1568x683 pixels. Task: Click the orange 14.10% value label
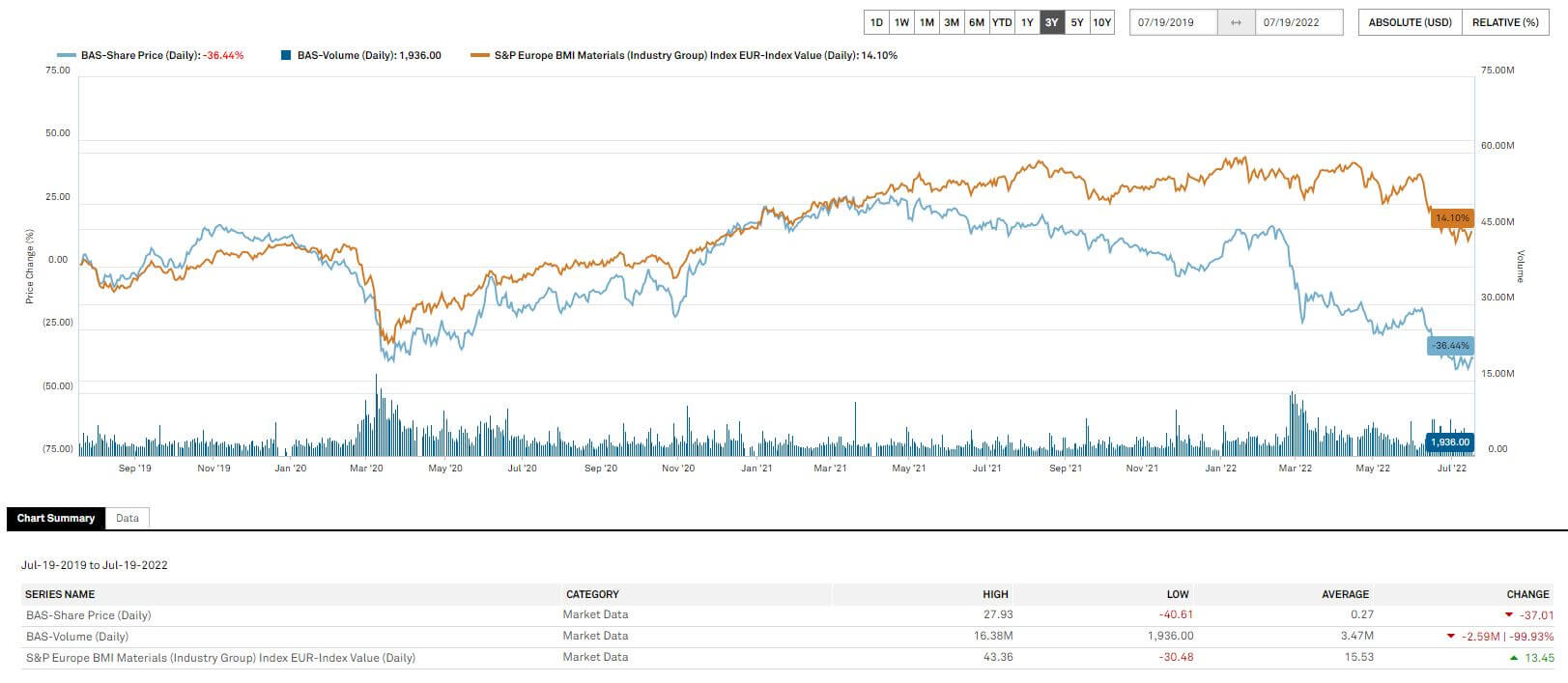[1452, 218]
